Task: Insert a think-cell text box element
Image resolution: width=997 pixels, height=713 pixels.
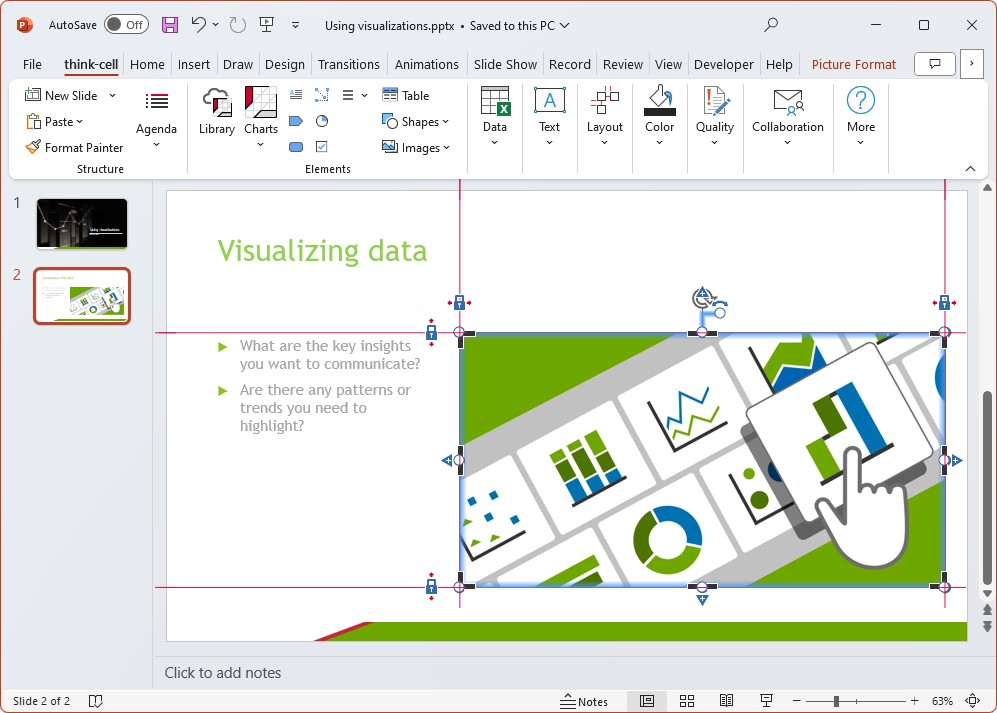Action: pos(296,95)
